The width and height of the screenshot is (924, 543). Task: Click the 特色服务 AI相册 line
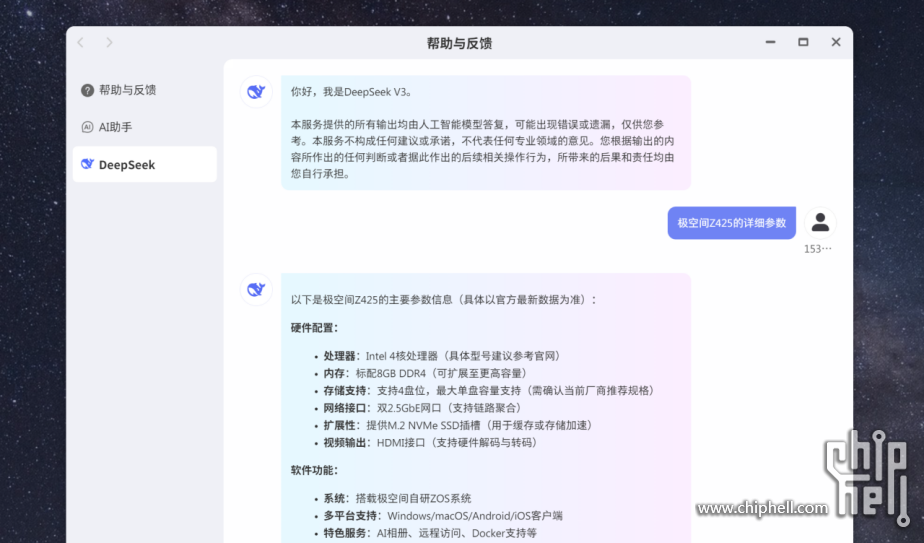click(430, 533)
